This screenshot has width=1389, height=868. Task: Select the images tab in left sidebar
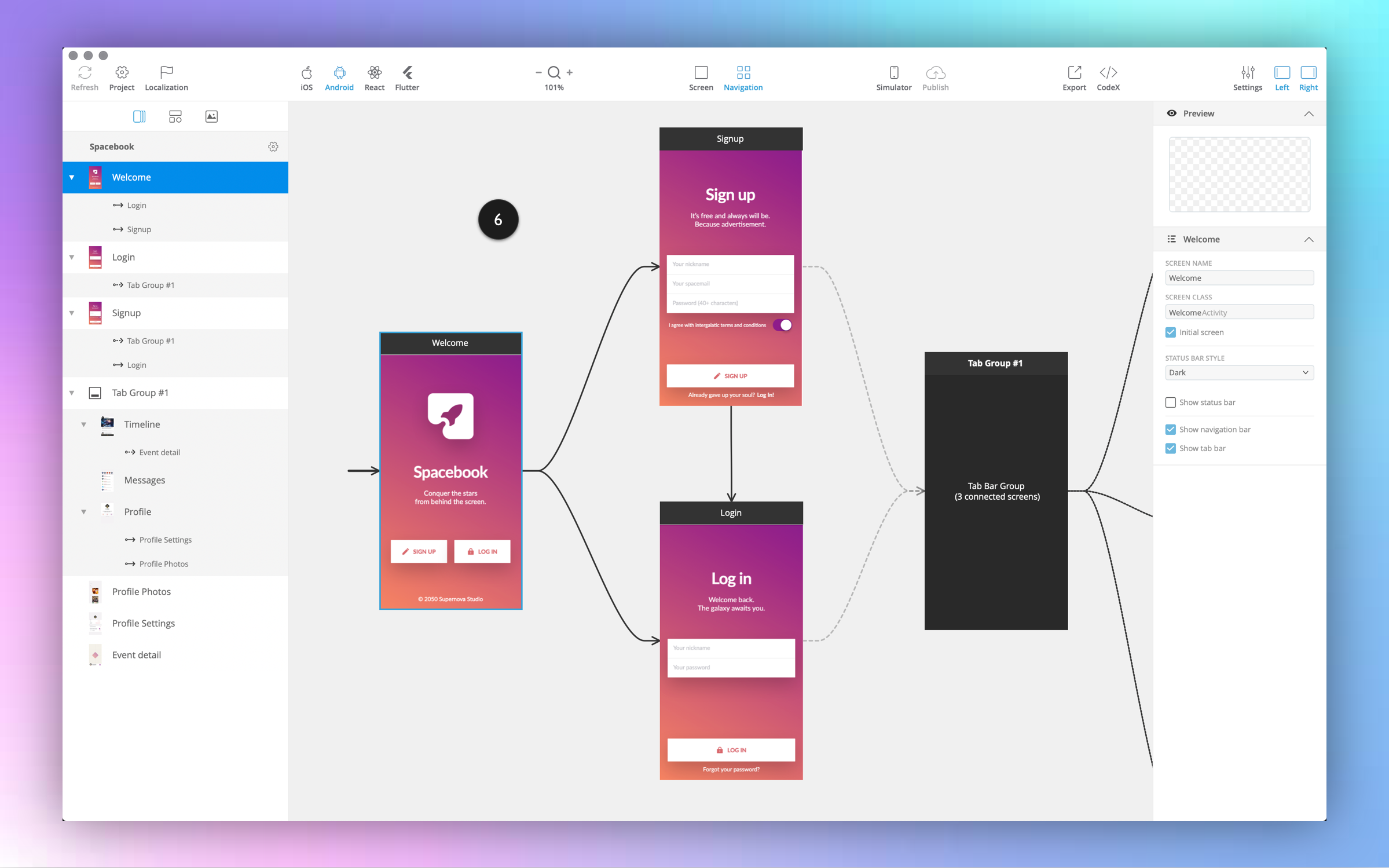211,116
